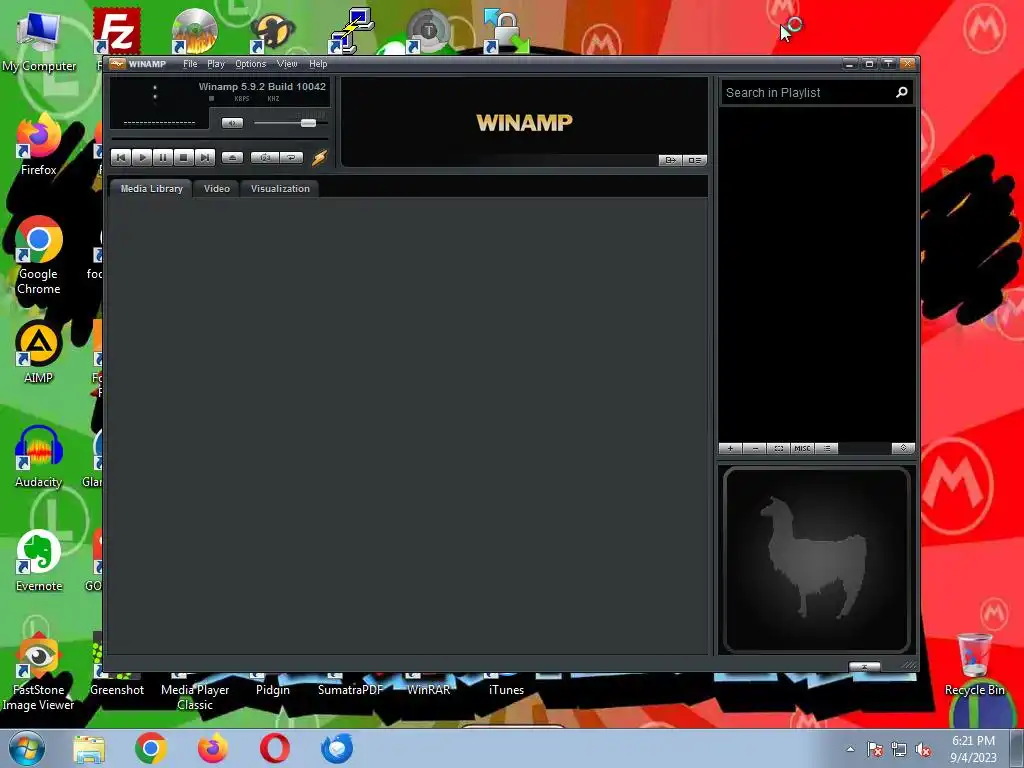Select the AIMP desktop shortcut
The width and height of the screenshot is (1024, 768).
pyautogui.click(x=39, y=352)
